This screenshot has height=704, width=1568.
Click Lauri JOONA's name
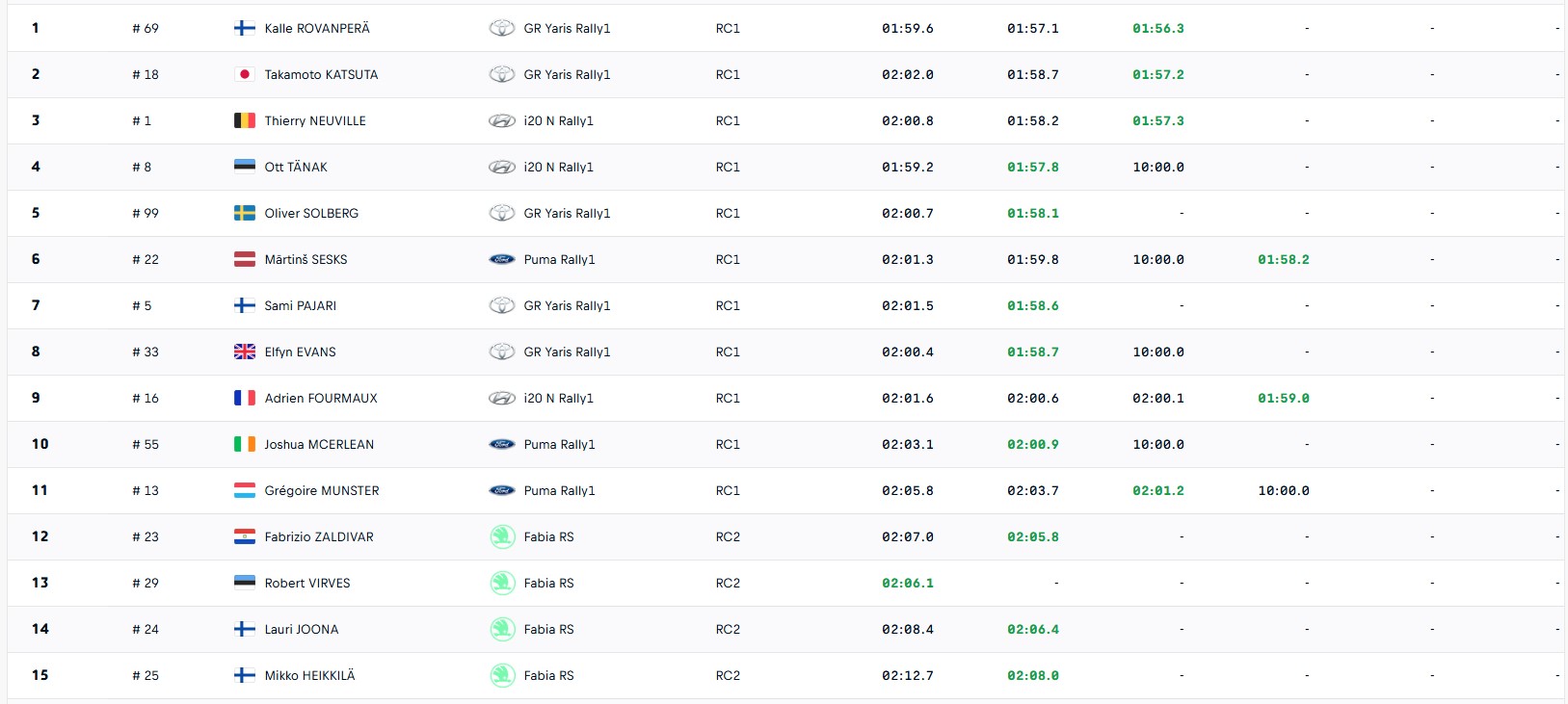pos(302,629)
